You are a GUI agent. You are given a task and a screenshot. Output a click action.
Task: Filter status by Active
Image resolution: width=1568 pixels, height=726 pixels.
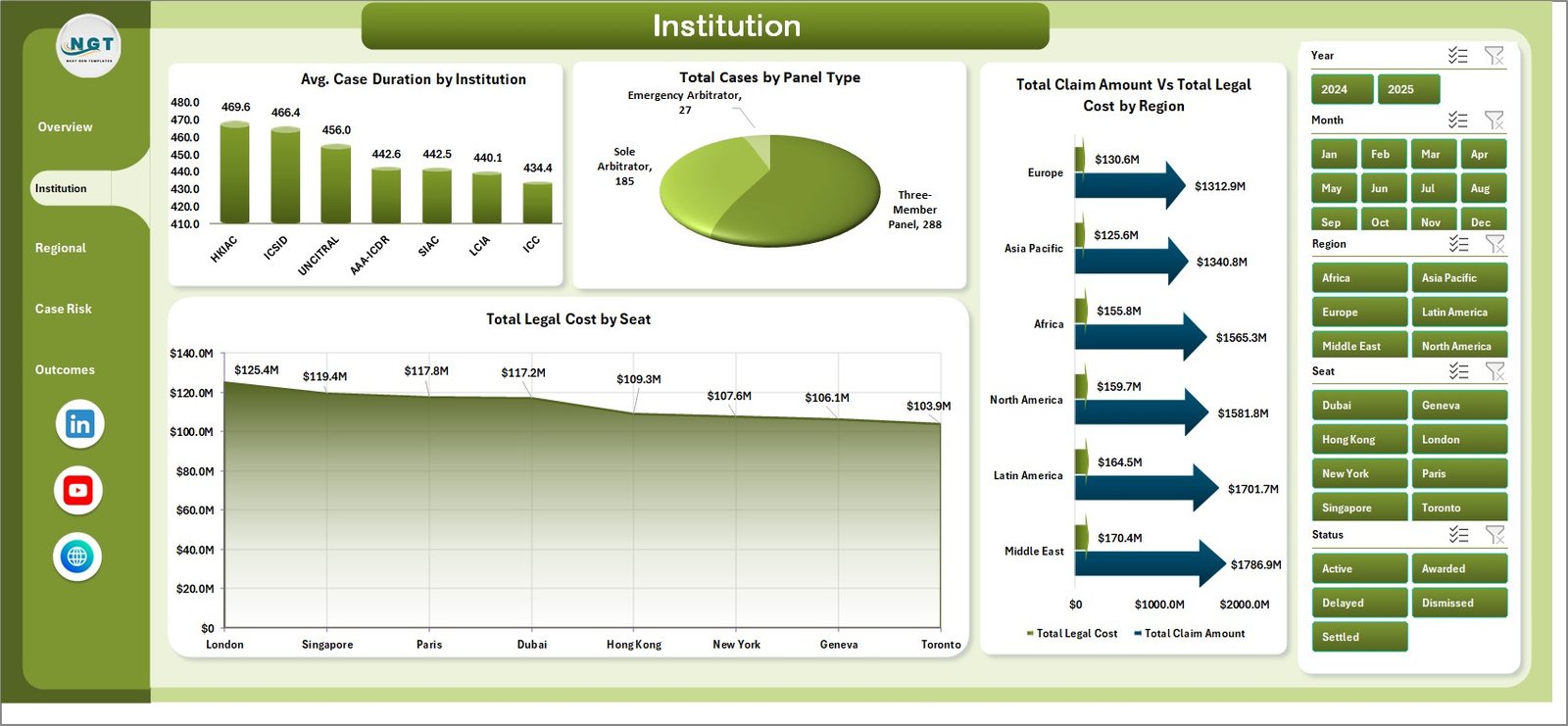tap(1359, 568)
